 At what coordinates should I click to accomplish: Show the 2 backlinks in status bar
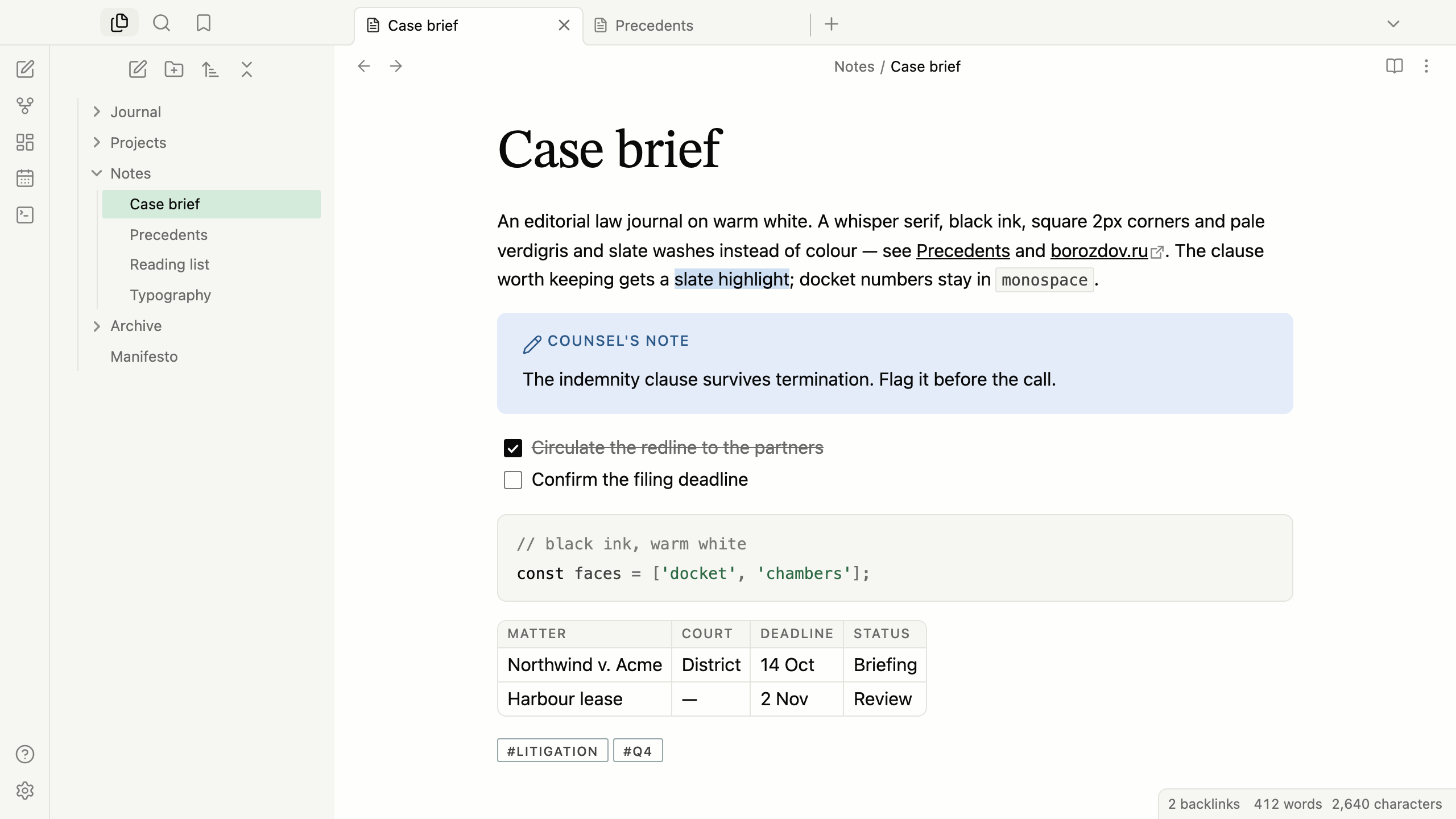(1203, 804)
